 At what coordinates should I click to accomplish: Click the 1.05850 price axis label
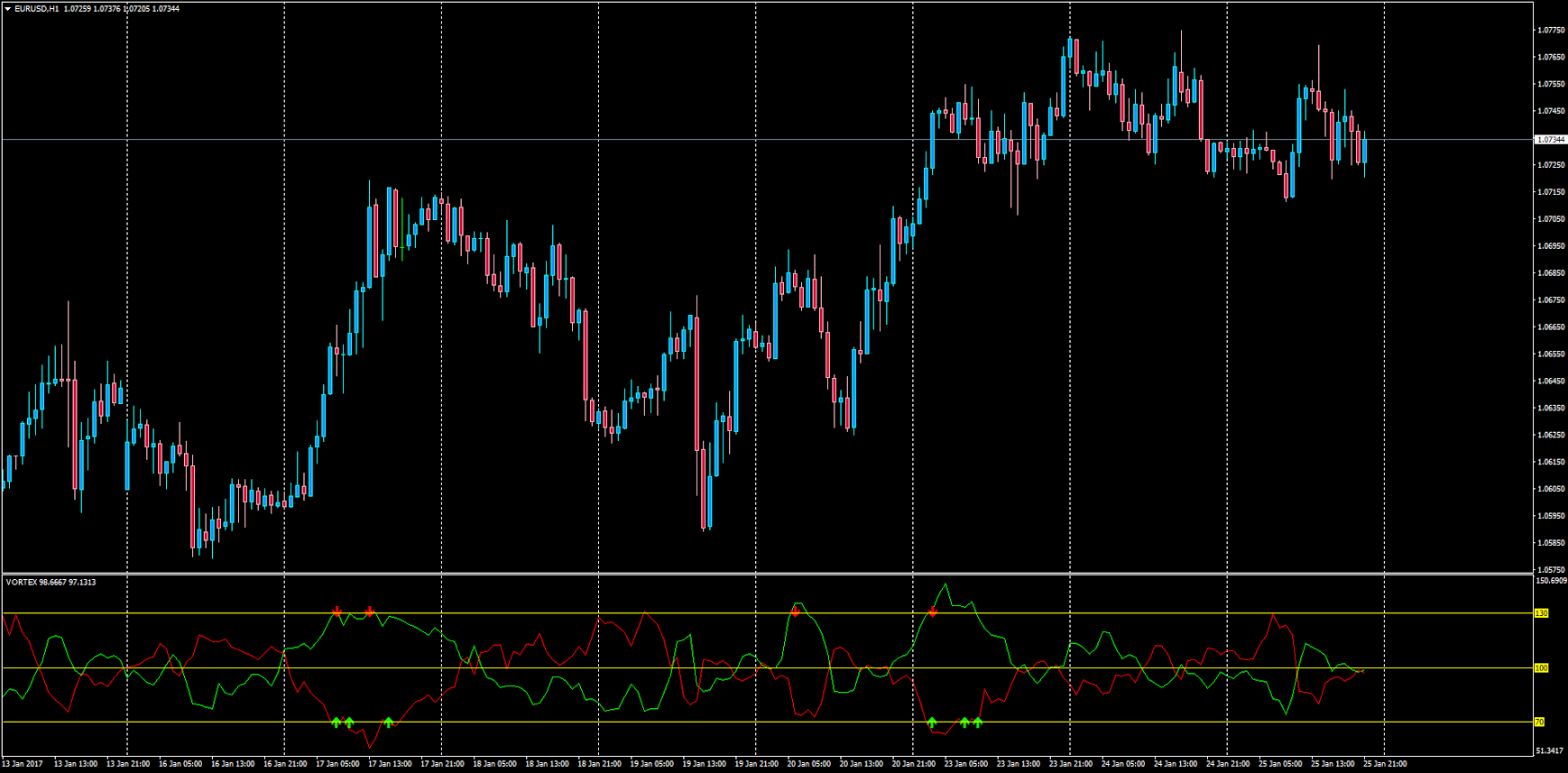click(x=1551, y=543)
